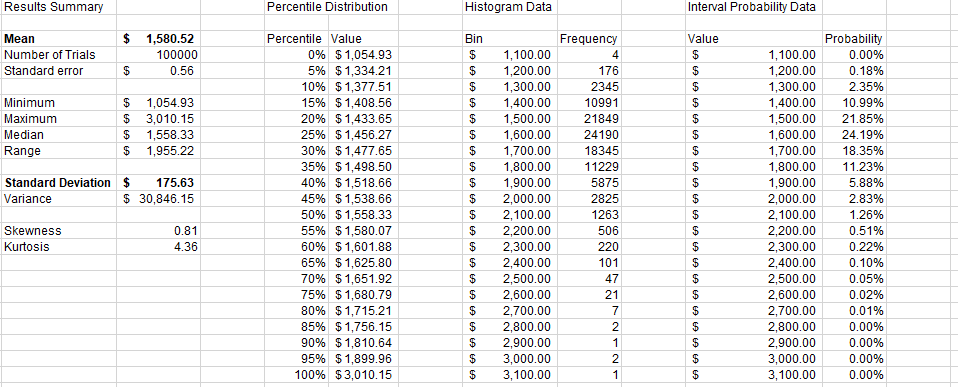
Task: Select the histogram bin 1,100.00 cell
Action: point(510,55)
